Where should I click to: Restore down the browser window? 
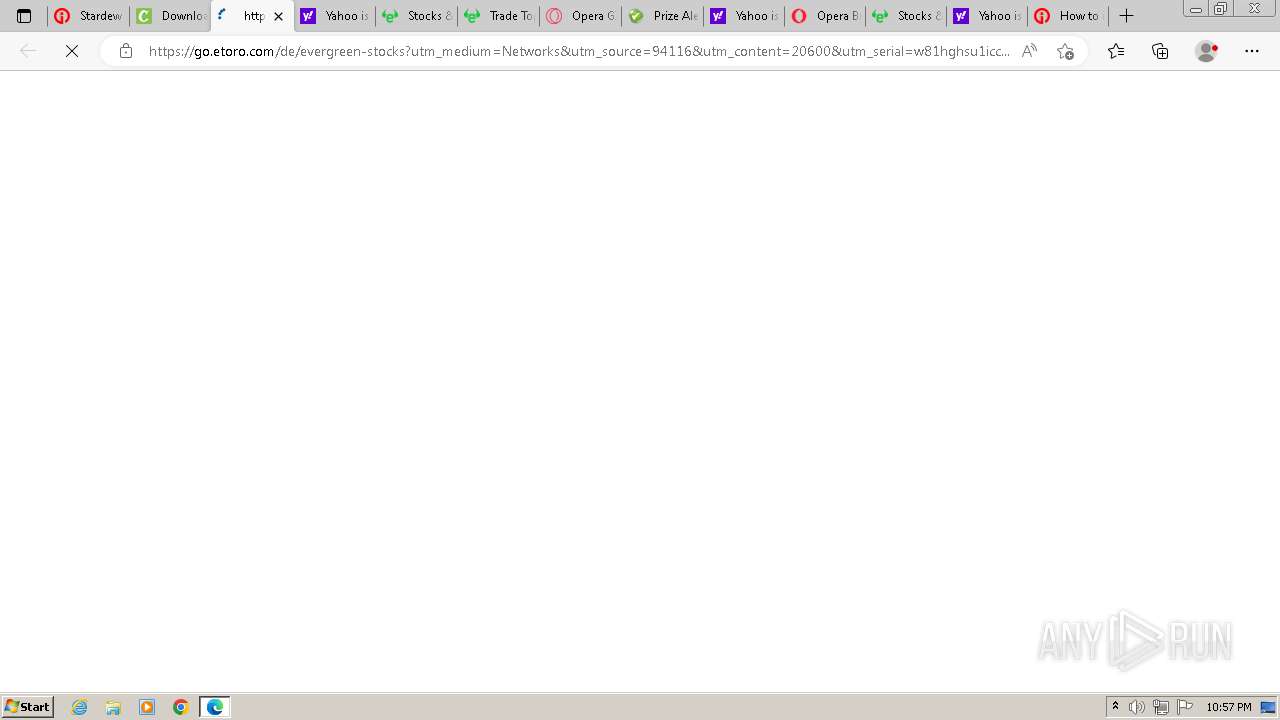[1221, 9]
